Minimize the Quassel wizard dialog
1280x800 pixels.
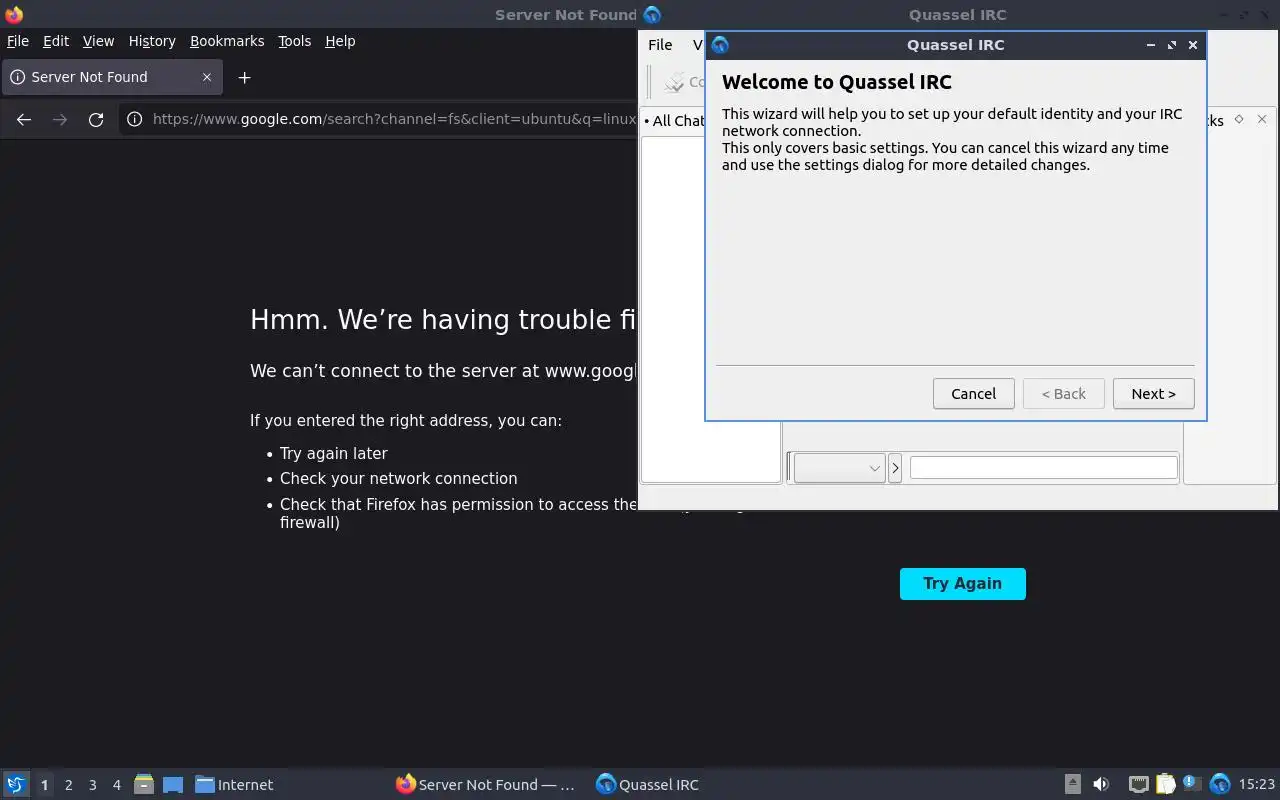point(1150,45)
